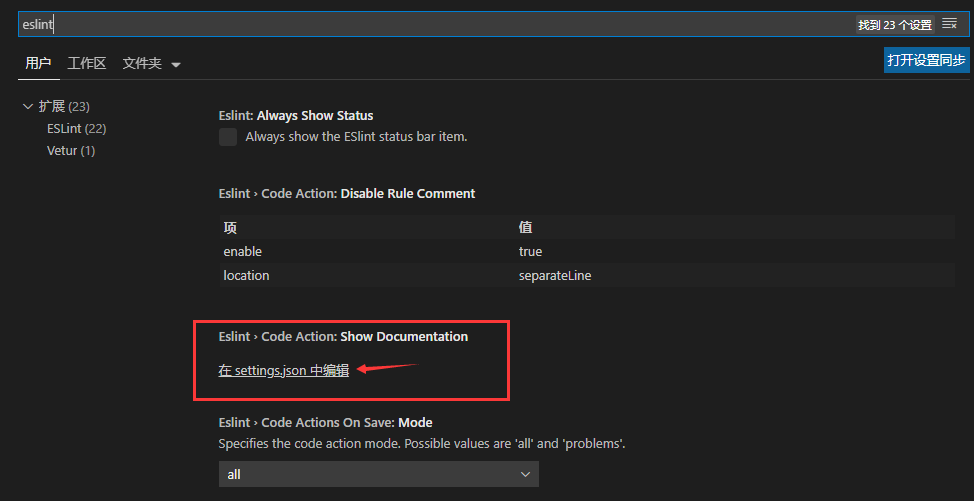Click the Code Actions On Save Mode title
The height and width of the screenshot is (501, 974).
click(325, 423)
